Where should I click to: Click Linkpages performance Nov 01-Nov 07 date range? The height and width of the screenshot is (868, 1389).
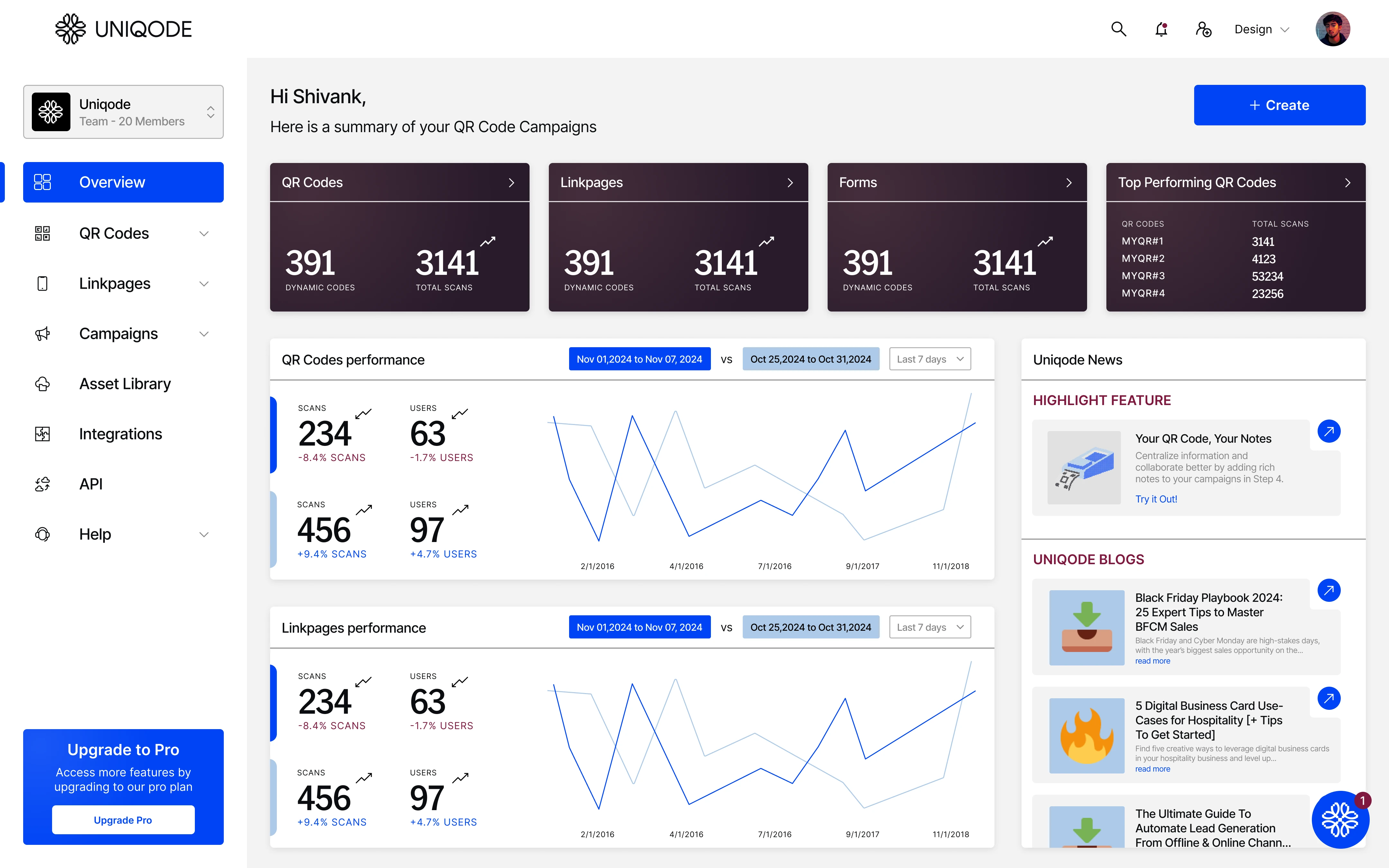[x=640, y=627]
